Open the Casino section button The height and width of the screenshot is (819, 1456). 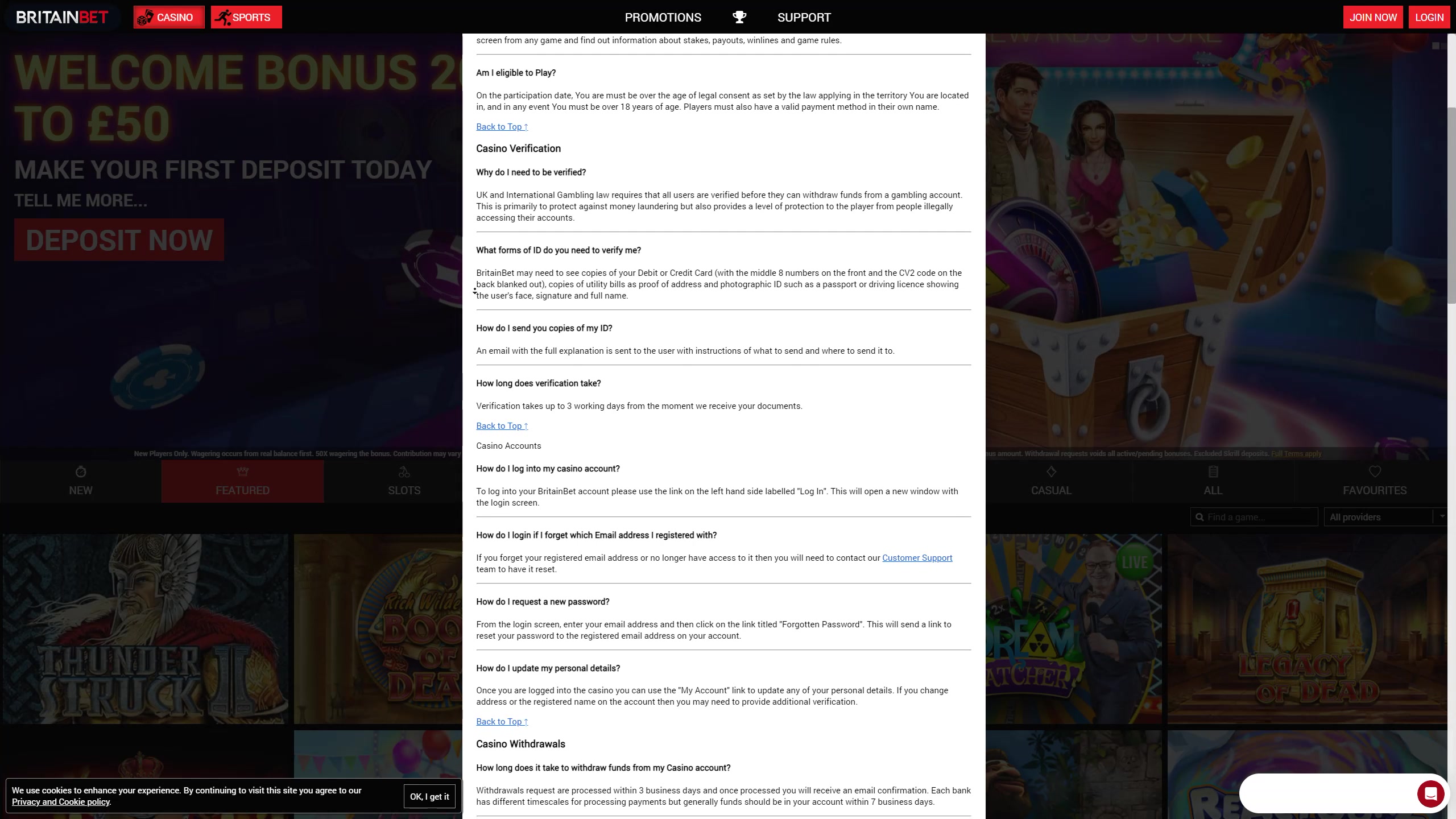click(x=169, y=17)
